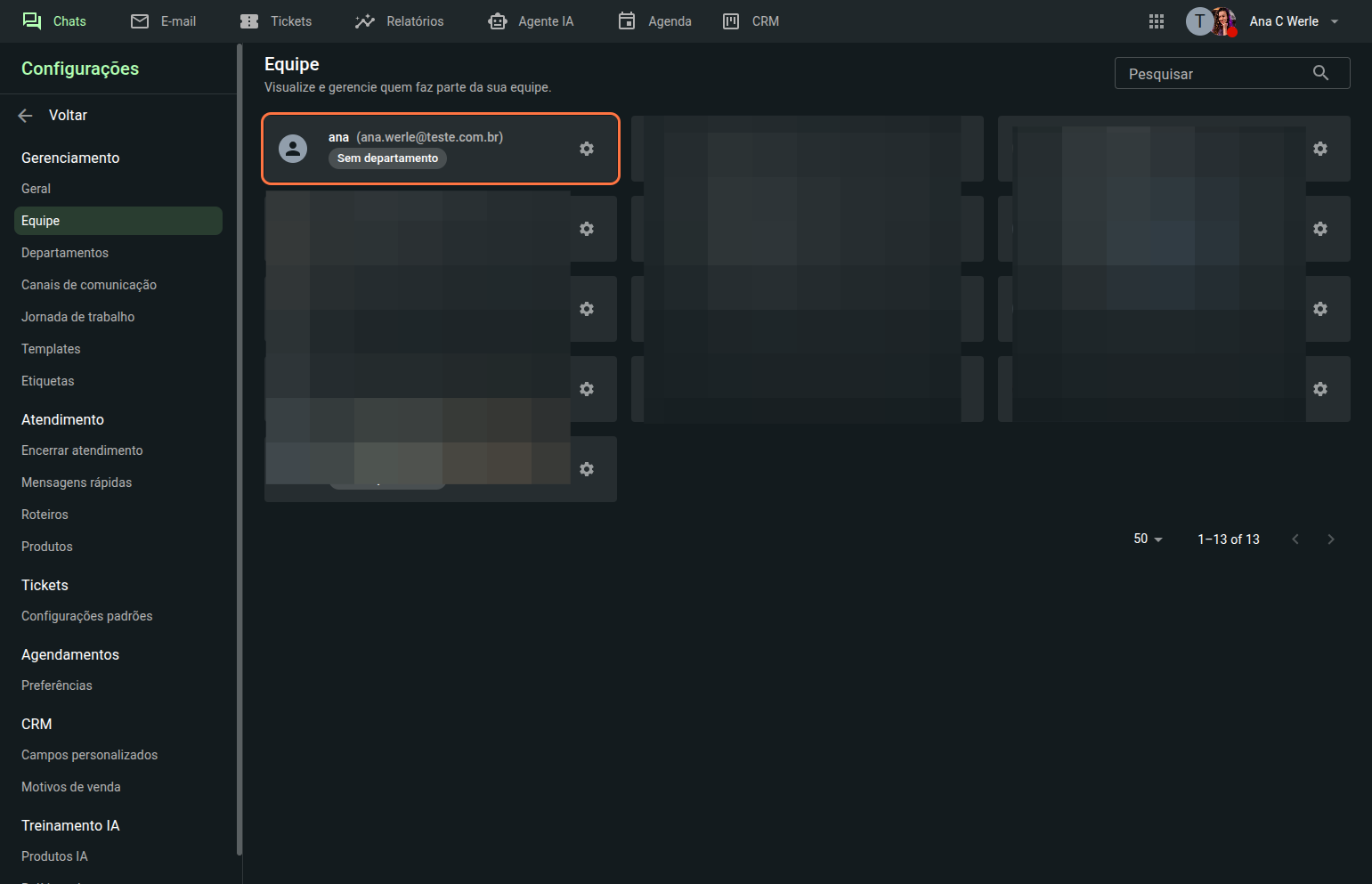The height and width of the screenshot is (884, 1372).
Task: Open Canais de comunicação settings
Action: 89,285
